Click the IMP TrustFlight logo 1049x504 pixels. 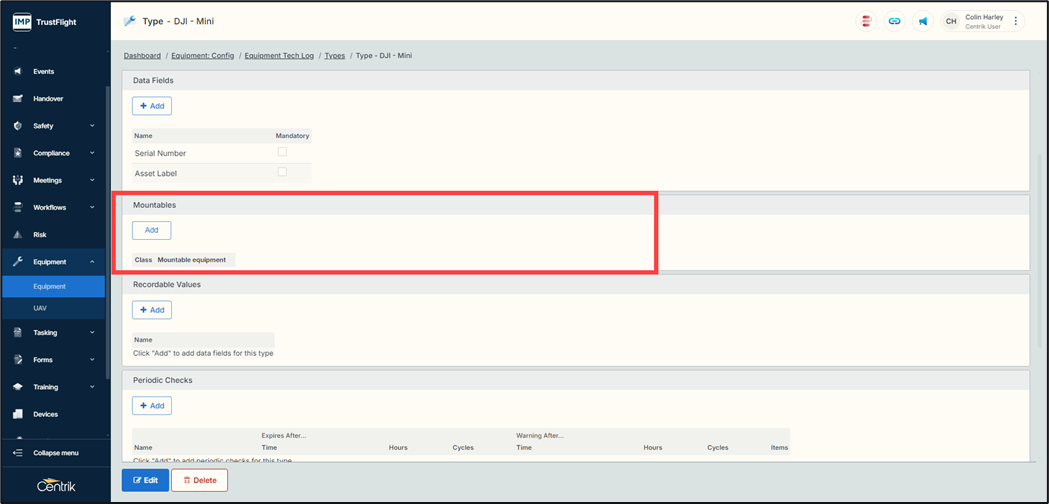[45, 21]
